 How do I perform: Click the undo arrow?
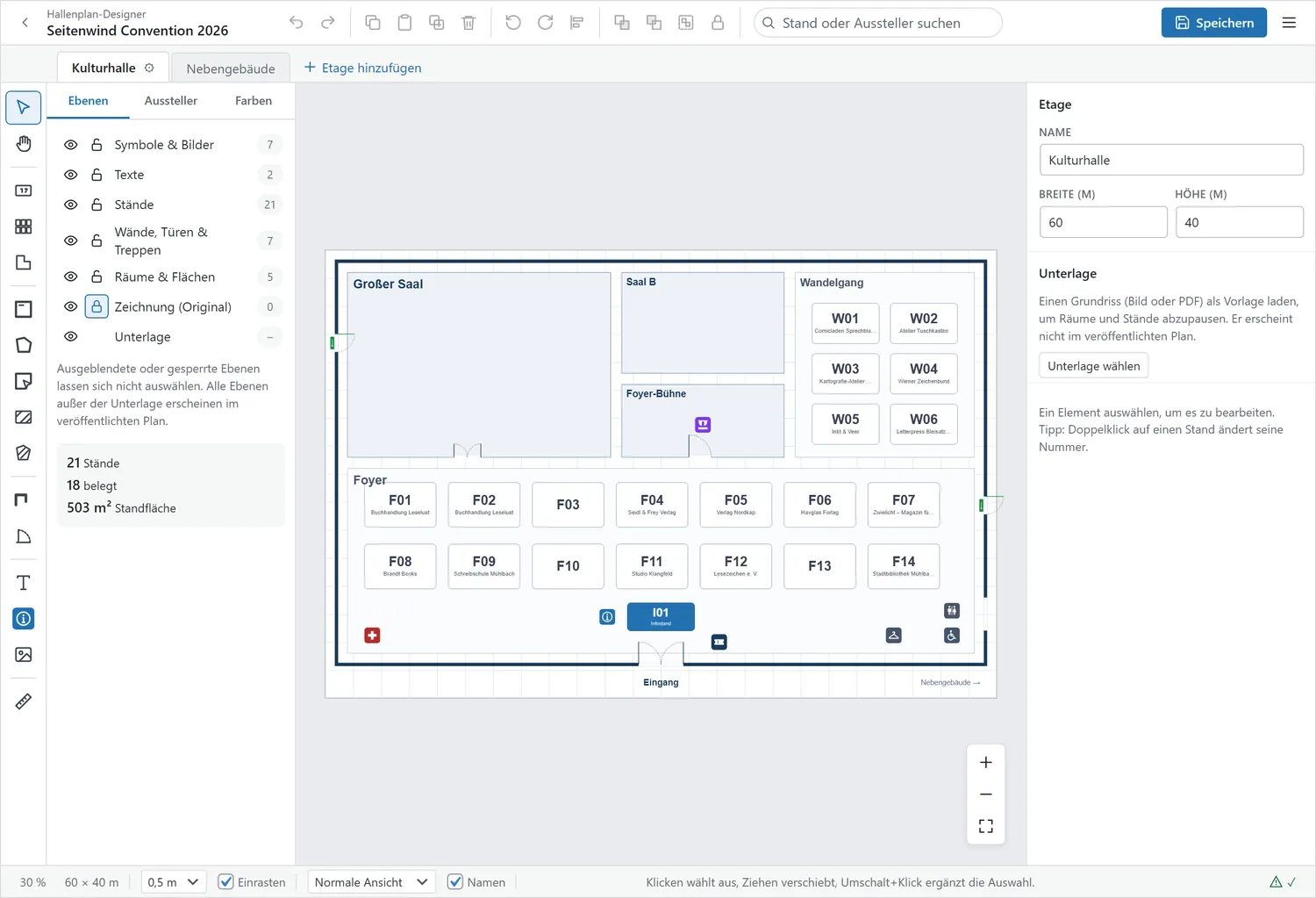click(x=296, y=23)
